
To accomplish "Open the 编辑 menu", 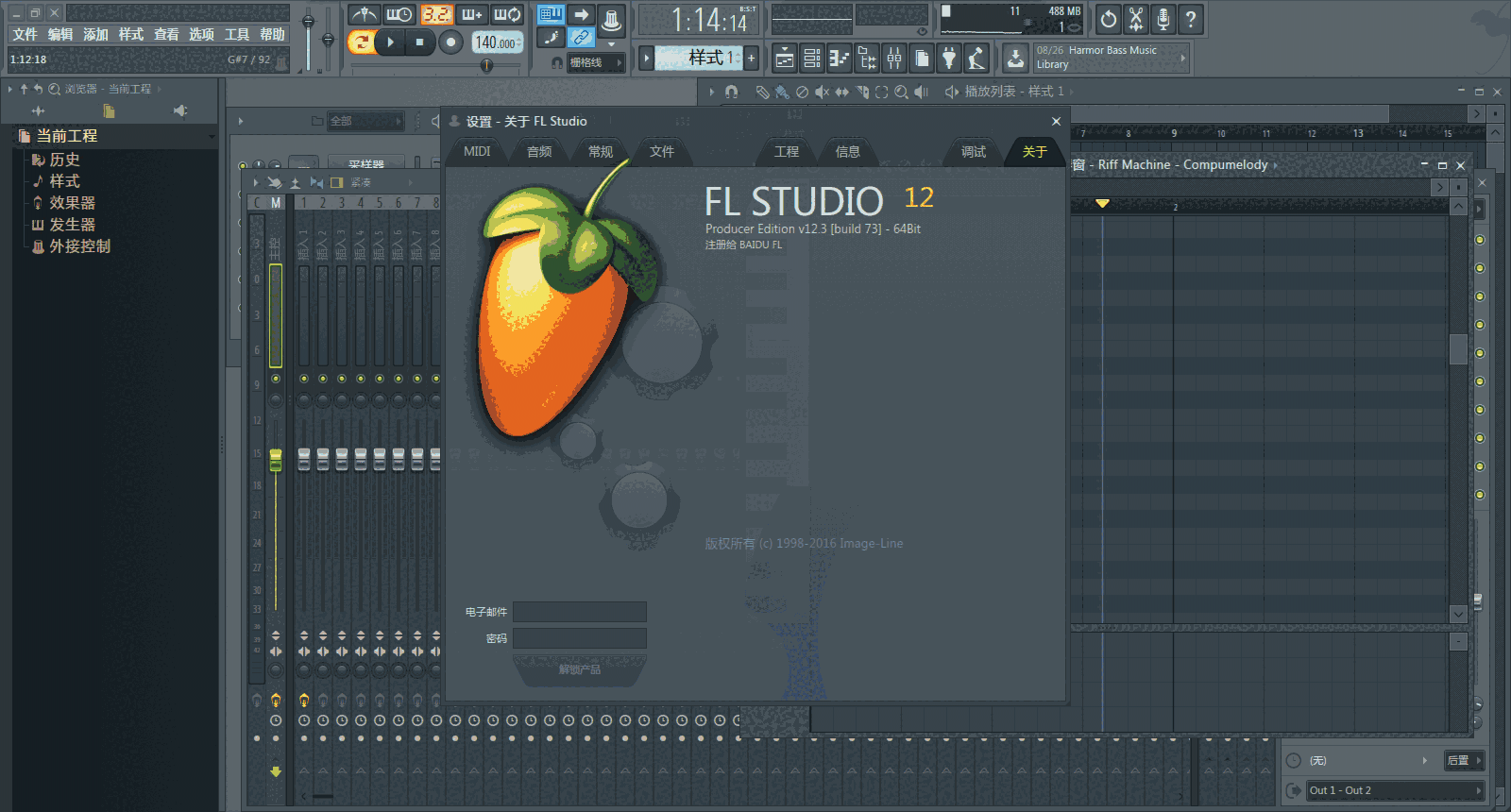I will pos(60,34).
